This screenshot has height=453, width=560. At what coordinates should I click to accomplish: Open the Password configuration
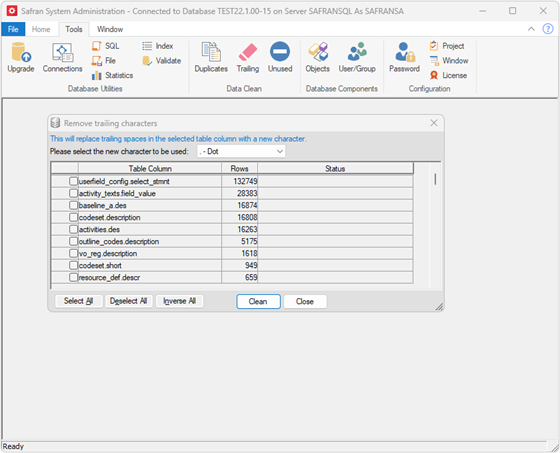point(404,58)
